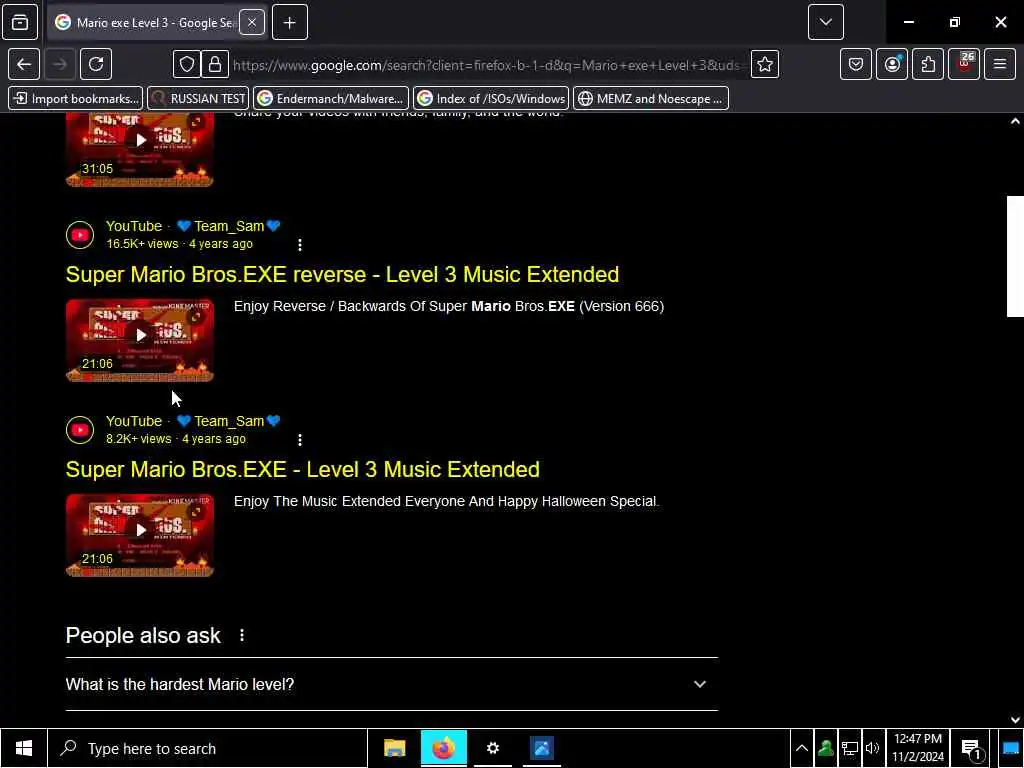This screenshot has width=1024, height=768.
Task: Switch to Firefox in the taskbar
Action: point(443,748)
